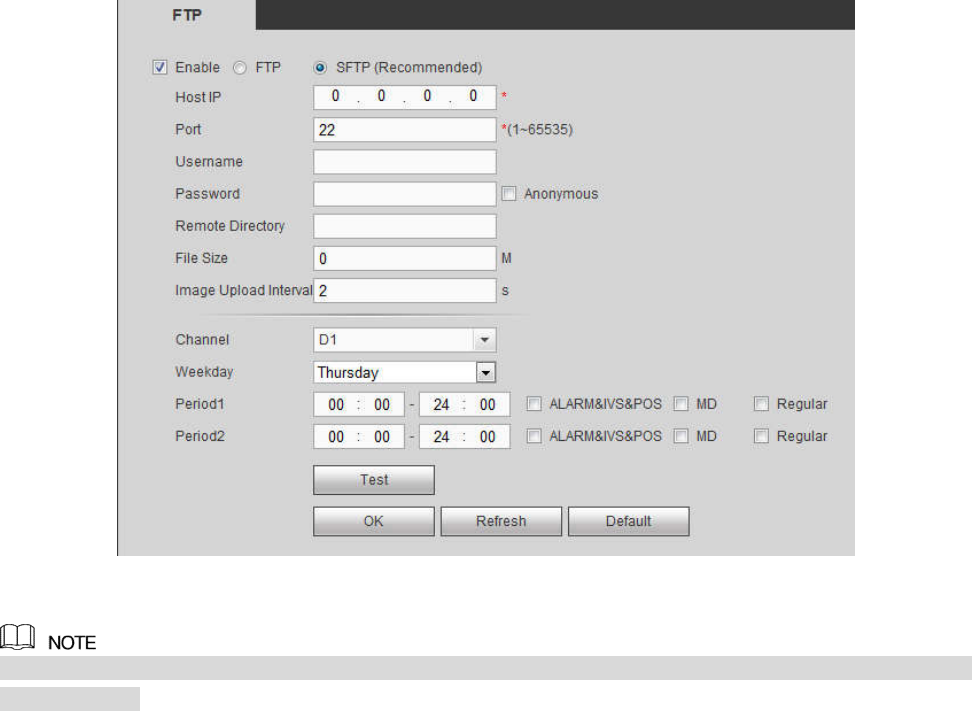Check MD for Period2
Screen dimensions: 972x711
[681, 436]
